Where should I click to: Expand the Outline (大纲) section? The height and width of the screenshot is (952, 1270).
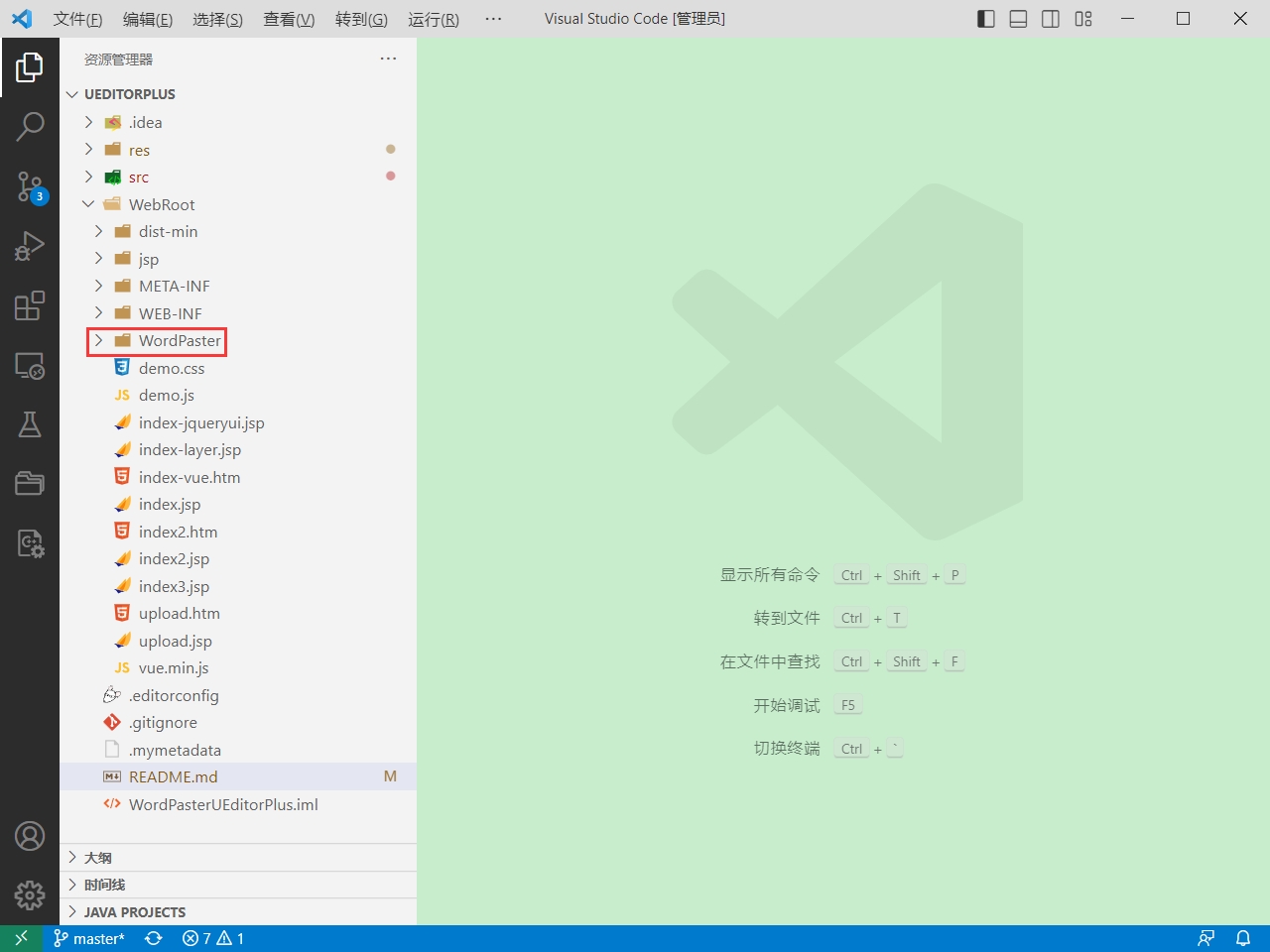pyautogui.click(x=238, y=858)
